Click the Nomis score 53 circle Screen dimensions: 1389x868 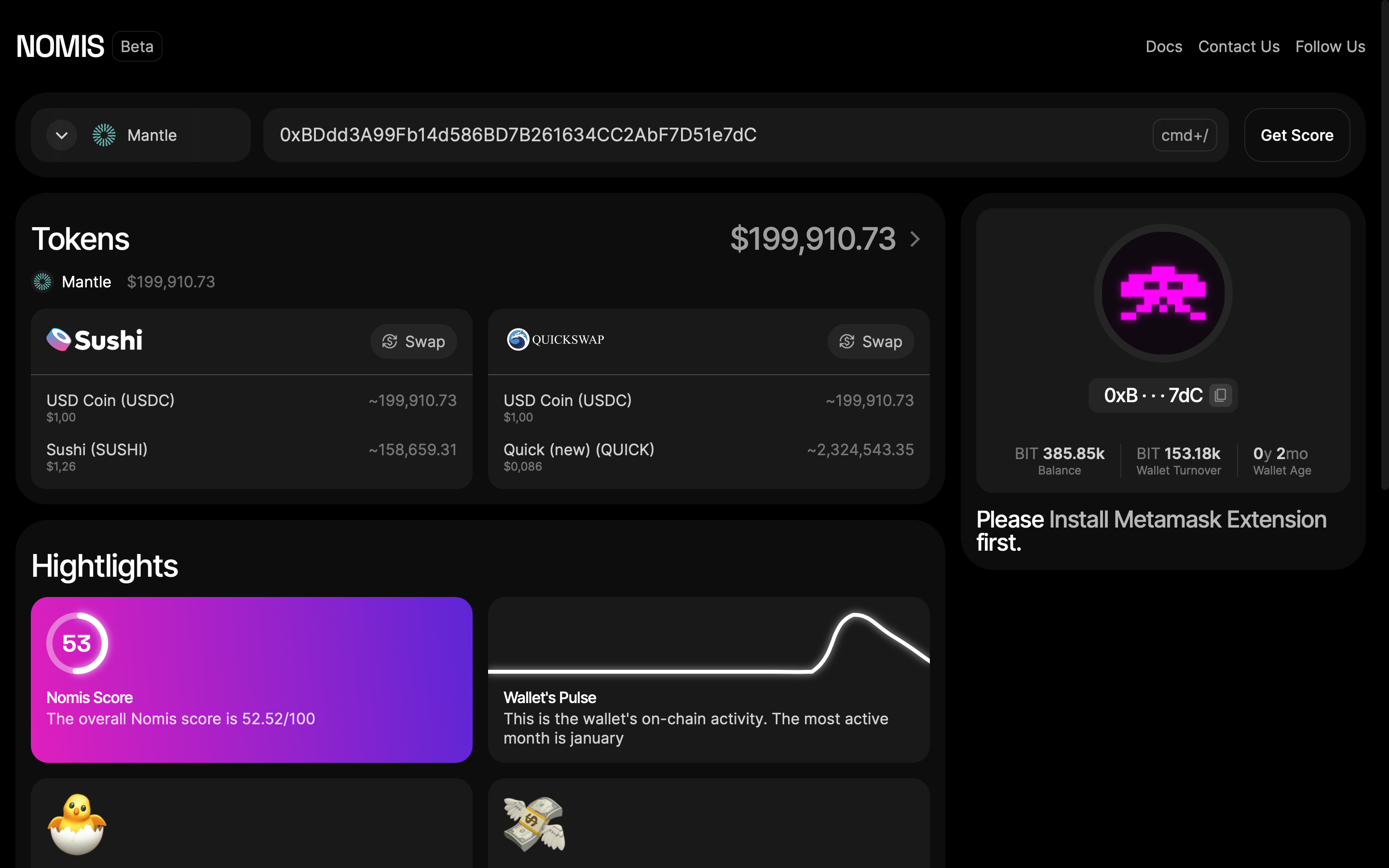(77, 643)
